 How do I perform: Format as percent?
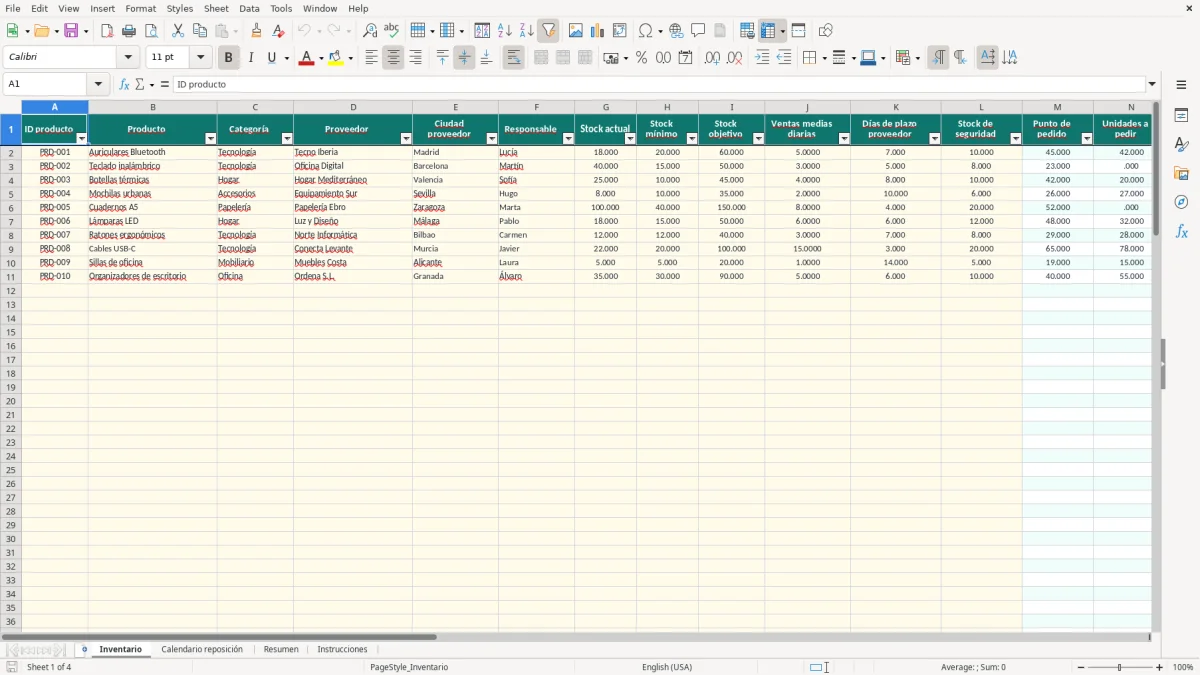(642, 58)
